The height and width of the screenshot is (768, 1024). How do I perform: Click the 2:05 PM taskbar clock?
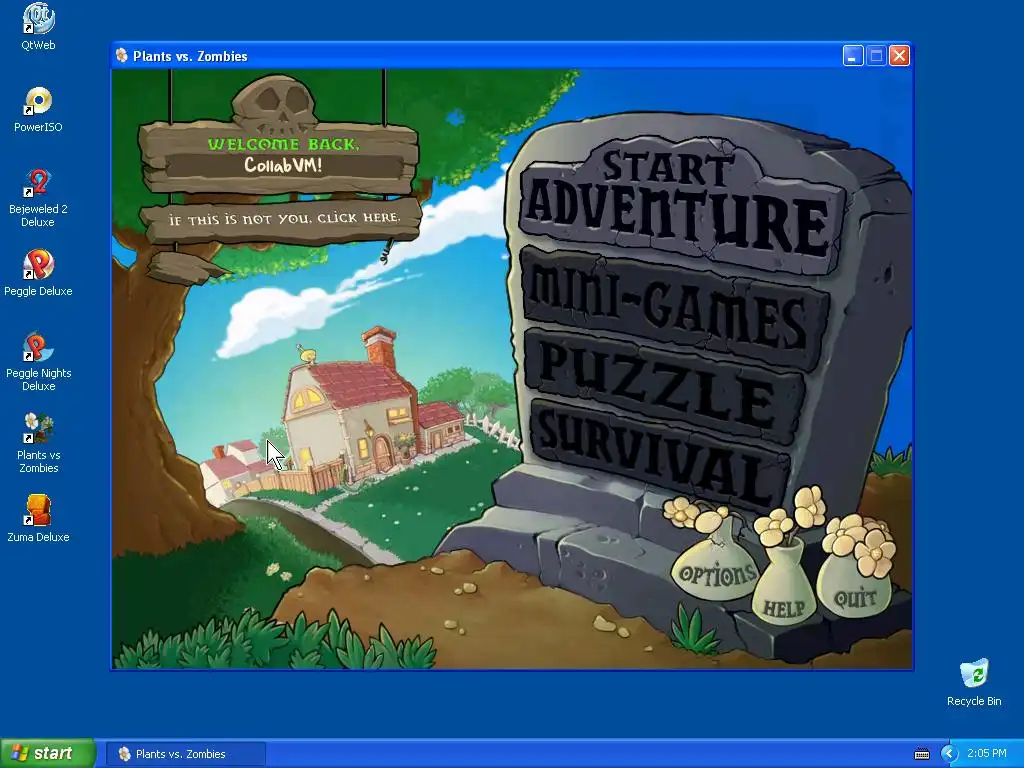987,754
